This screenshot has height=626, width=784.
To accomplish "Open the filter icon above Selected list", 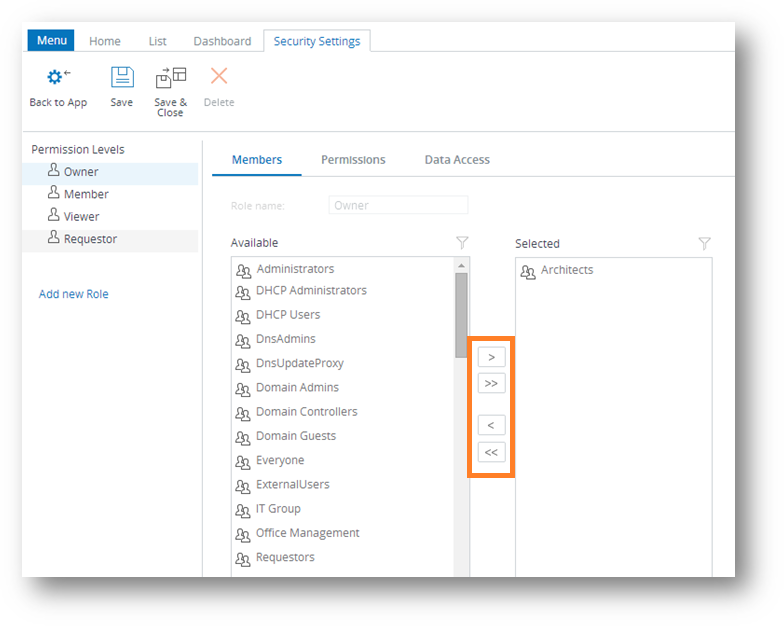I will (x=704, y=243).
